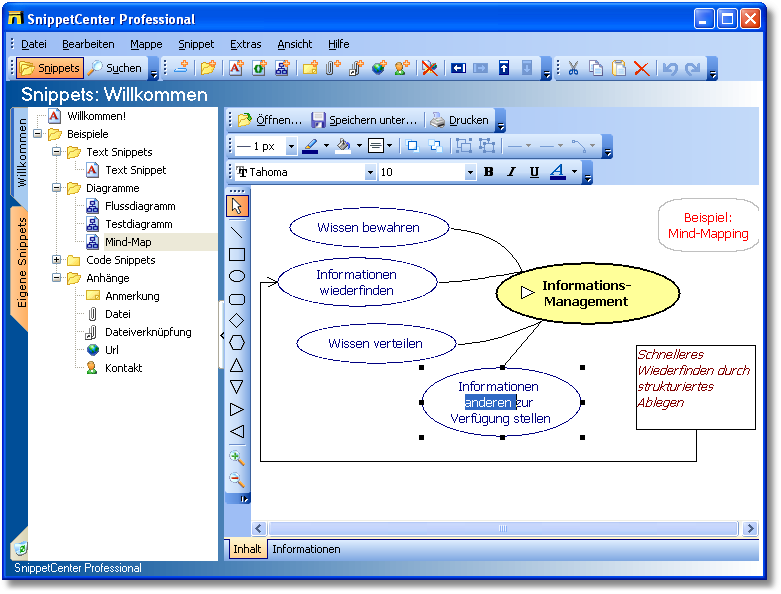
Task: Collapse the Diagramme folder
Action: click(x=57, y=188)
